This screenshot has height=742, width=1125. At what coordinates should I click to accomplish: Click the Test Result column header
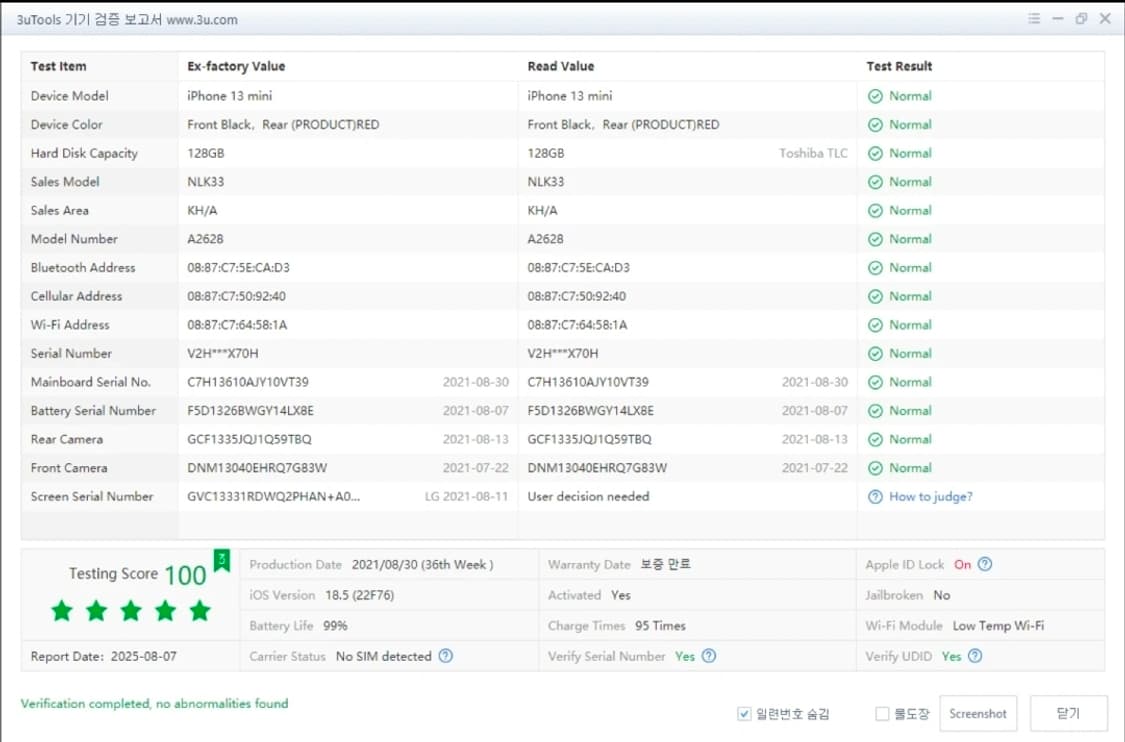899,66
